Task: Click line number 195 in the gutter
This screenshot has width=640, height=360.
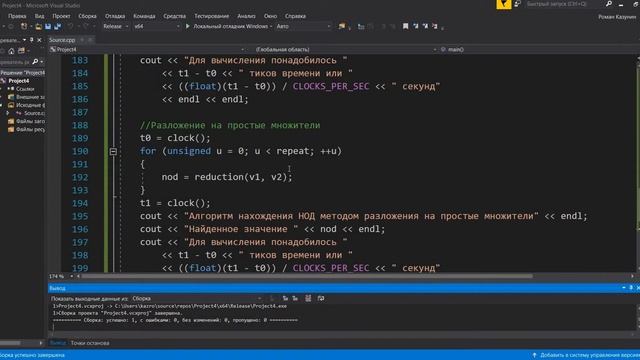Action: coord(80,216)
